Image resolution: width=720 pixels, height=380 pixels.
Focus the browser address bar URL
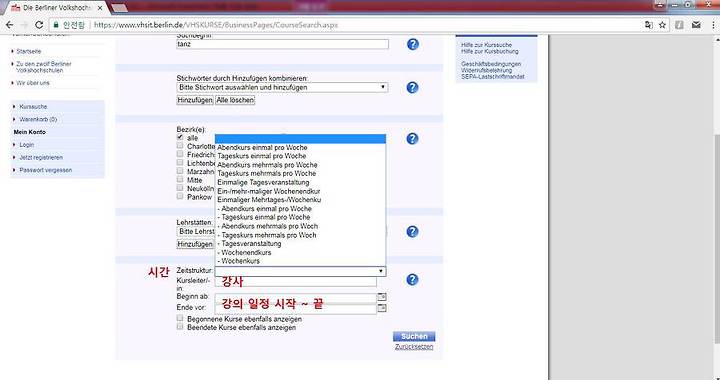click(216, 25)
